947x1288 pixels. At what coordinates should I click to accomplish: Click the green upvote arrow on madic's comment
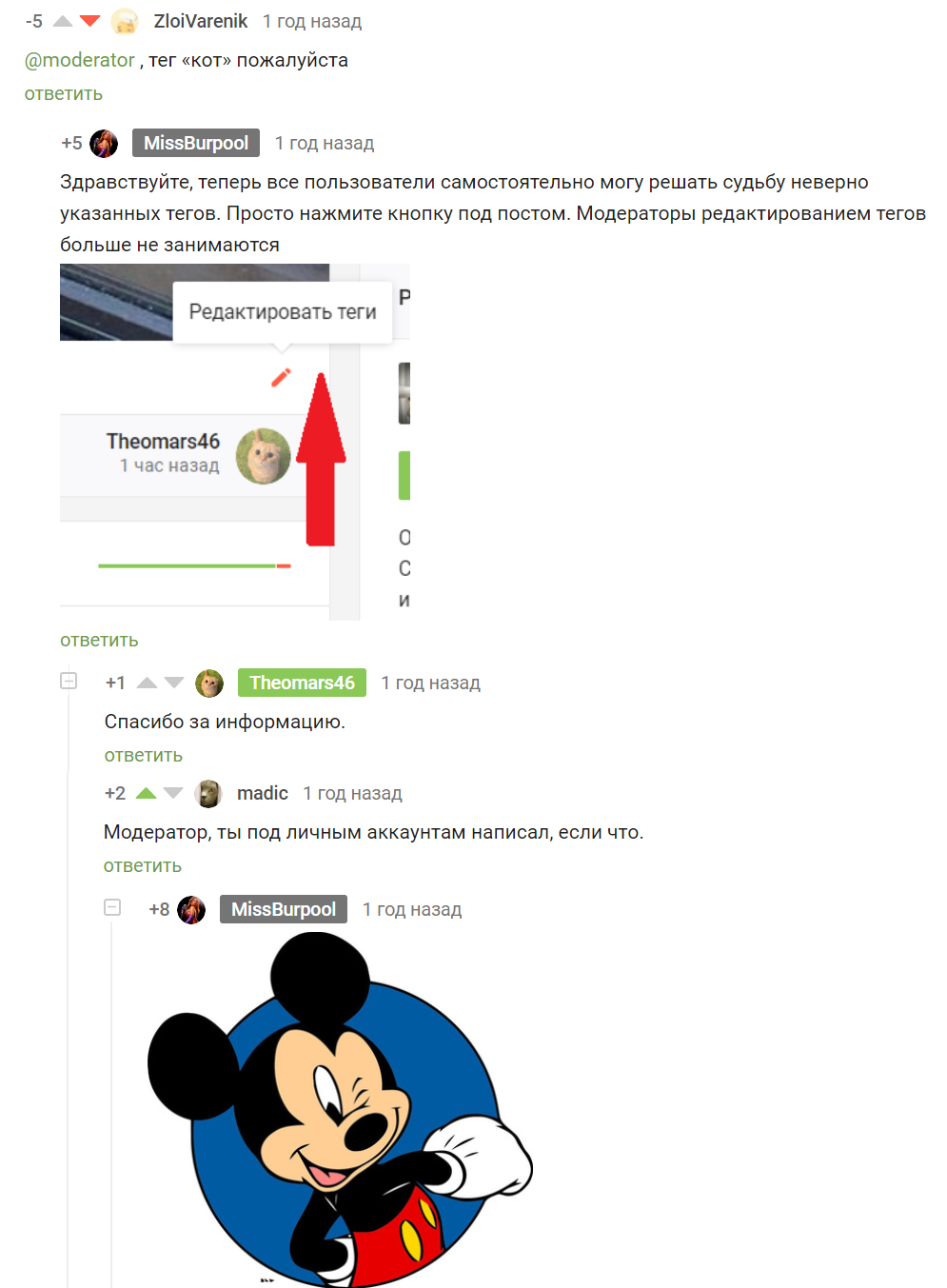(146, 793)
